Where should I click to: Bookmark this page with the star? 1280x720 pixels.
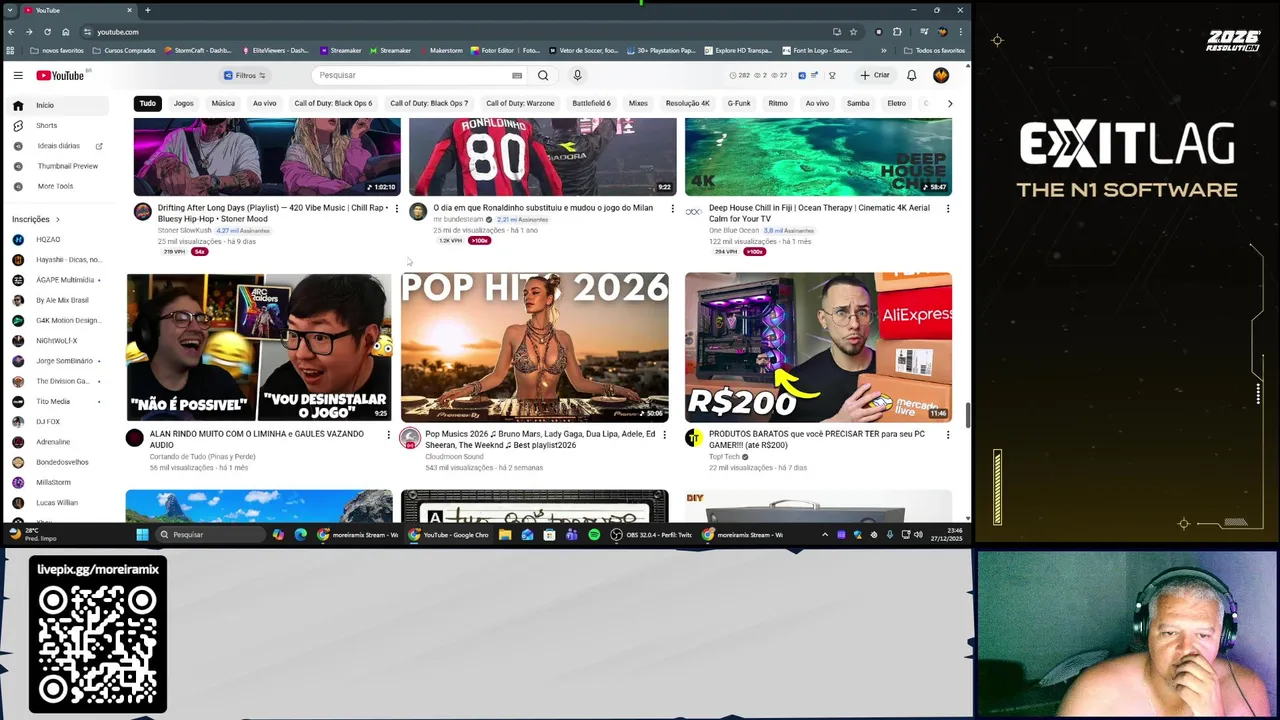(853, 32)
